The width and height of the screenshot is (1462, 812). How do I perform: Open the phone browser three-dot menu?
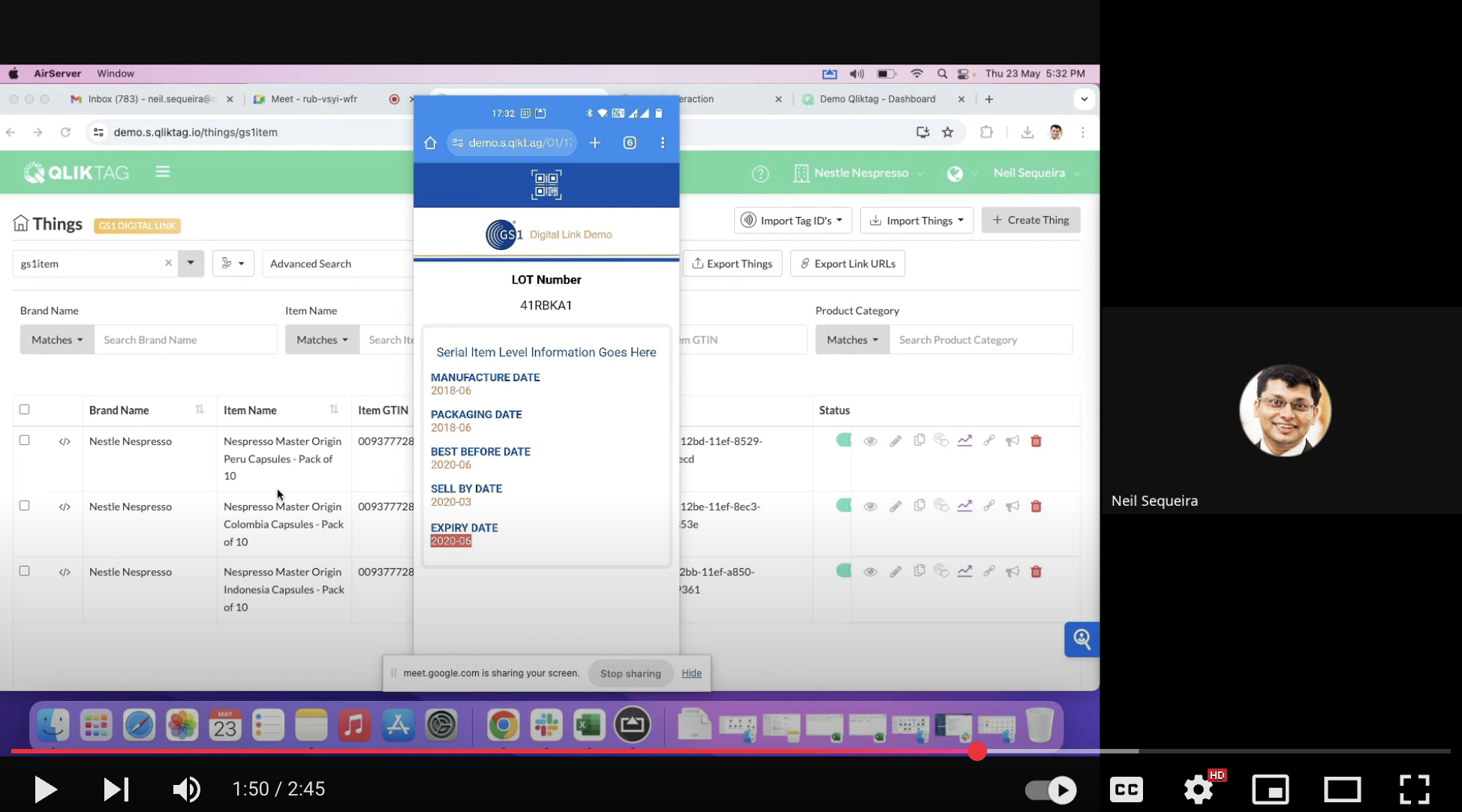click(662, 143)
